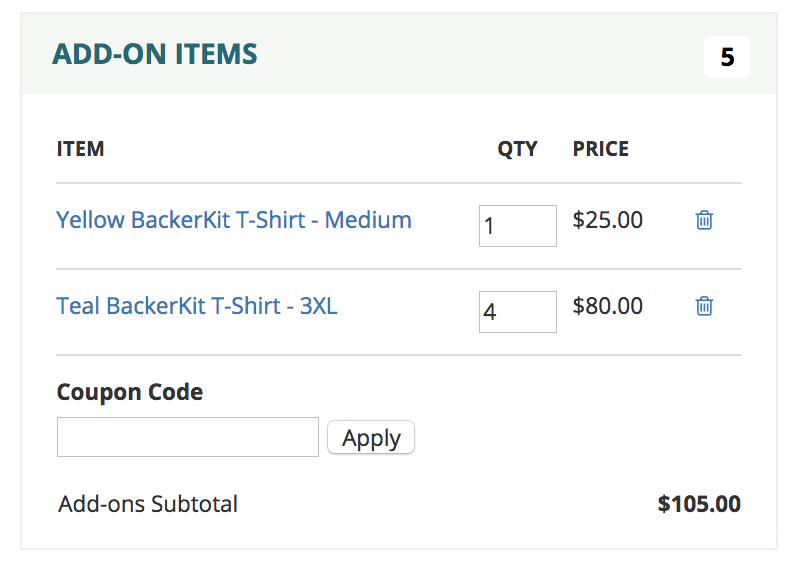This screenshot has height=566, width=796.
Task: Select the ITEM column header
Action: [x=80, y=149]
